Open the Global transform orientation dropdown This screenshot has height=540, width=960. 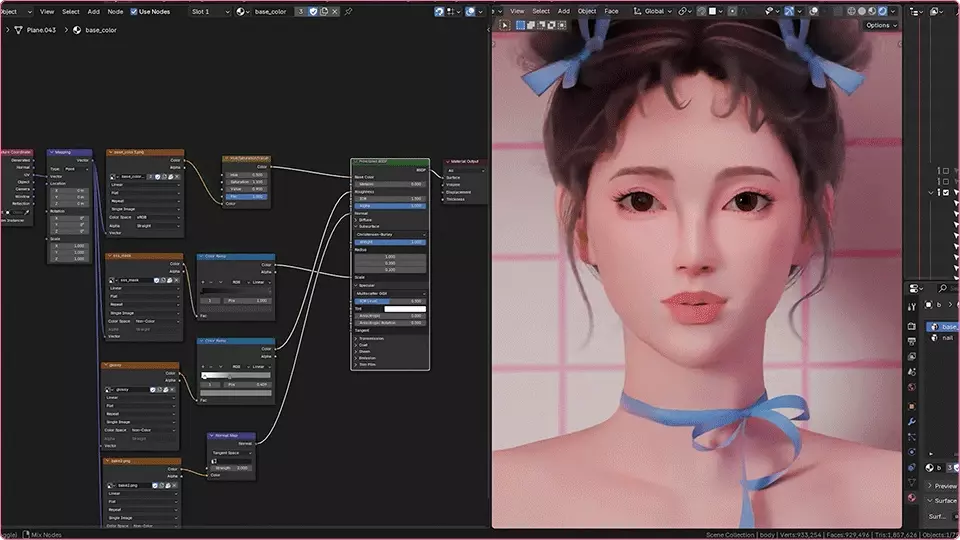coord(653,11)
